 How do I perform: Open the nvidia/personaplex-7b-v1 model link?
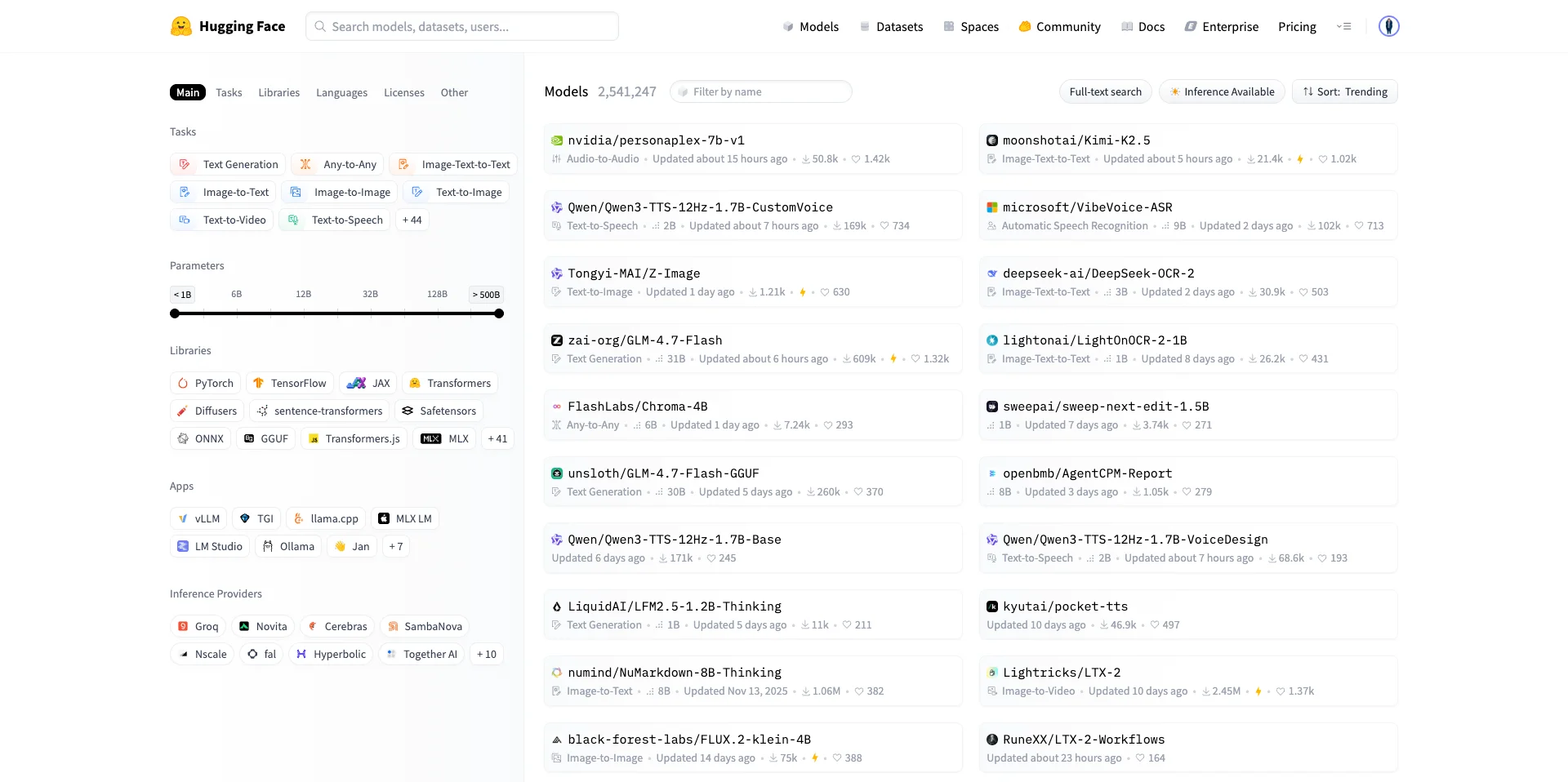(x=656, y=140)
